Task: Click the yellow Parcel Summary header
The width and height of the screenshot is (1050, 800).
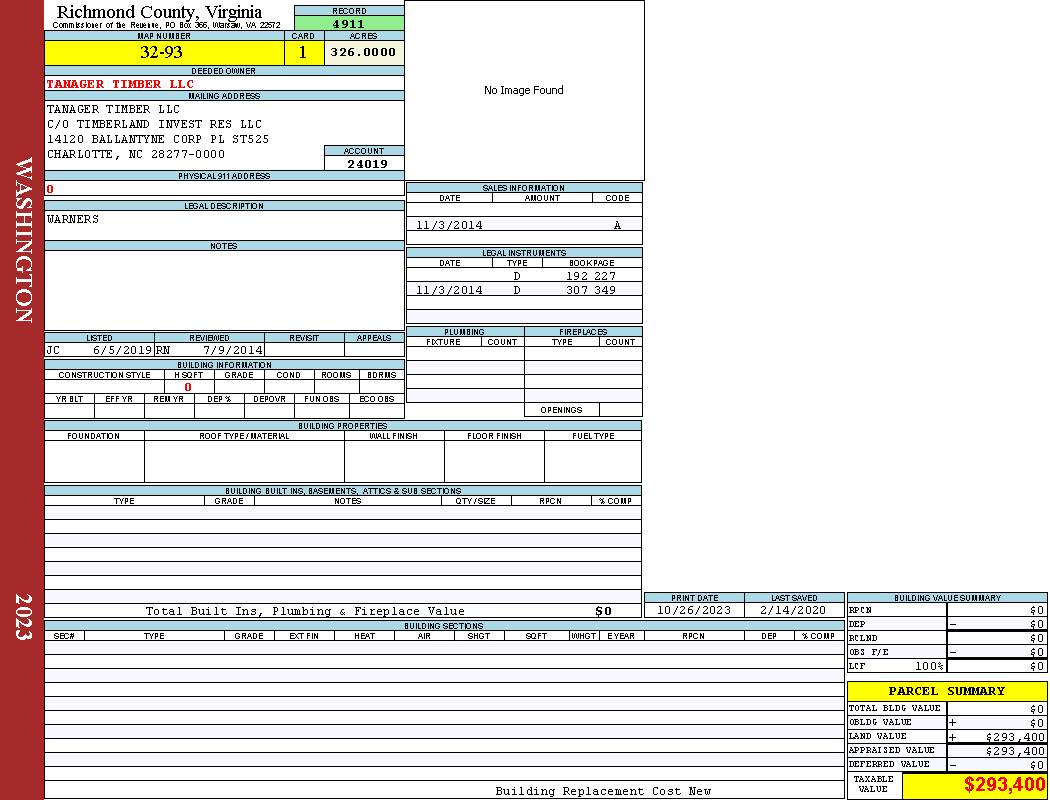Action: point(946,691)
